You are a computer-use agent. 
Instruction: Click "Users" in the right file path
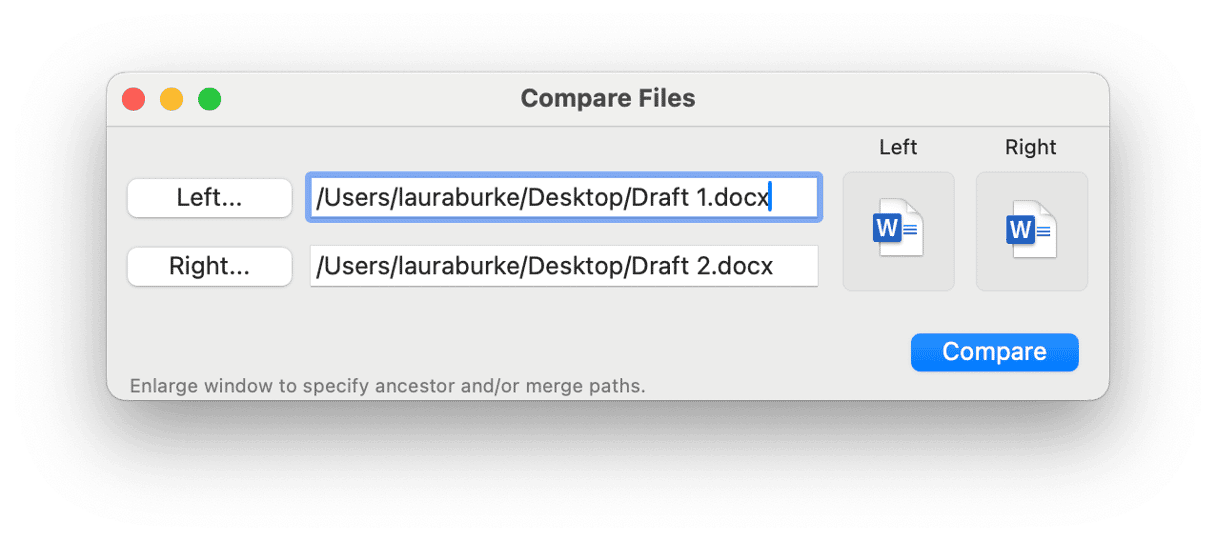(353, 267)
